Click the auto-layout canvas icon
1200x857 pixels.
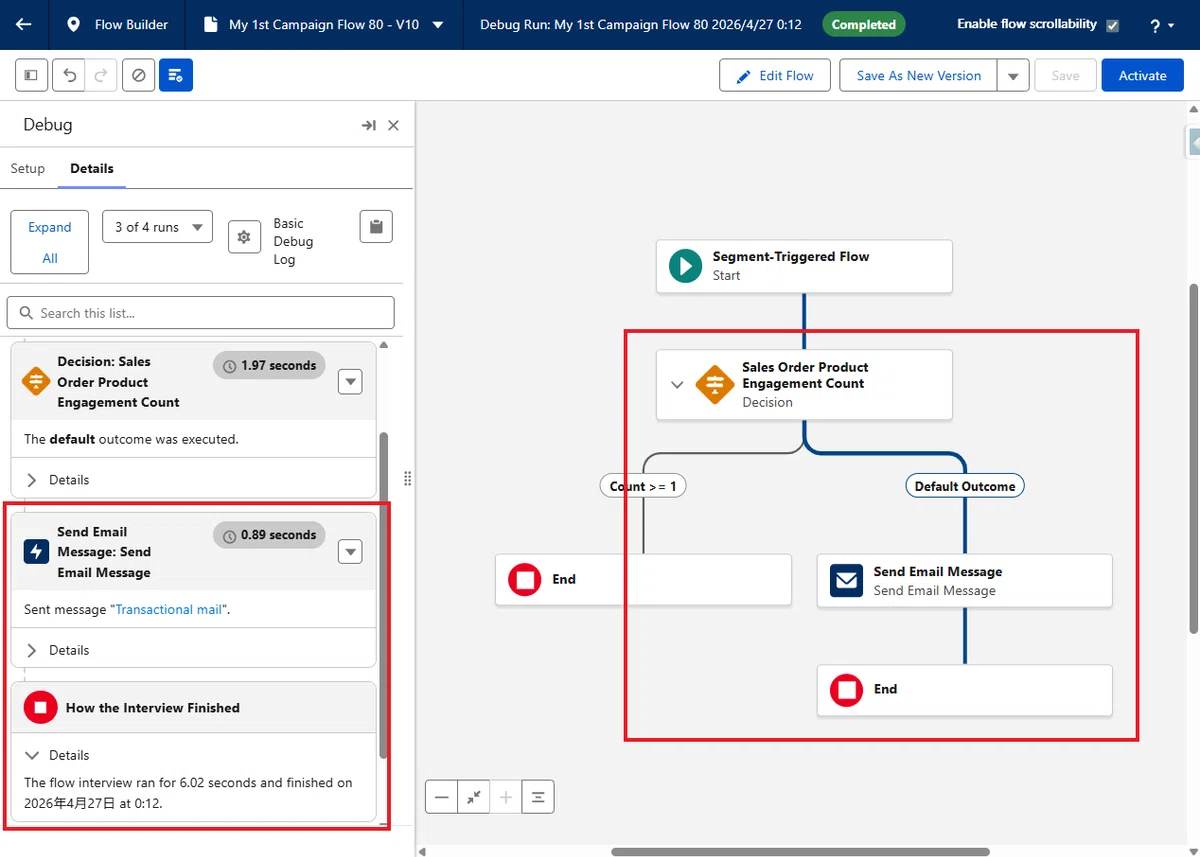coord(538,797)
